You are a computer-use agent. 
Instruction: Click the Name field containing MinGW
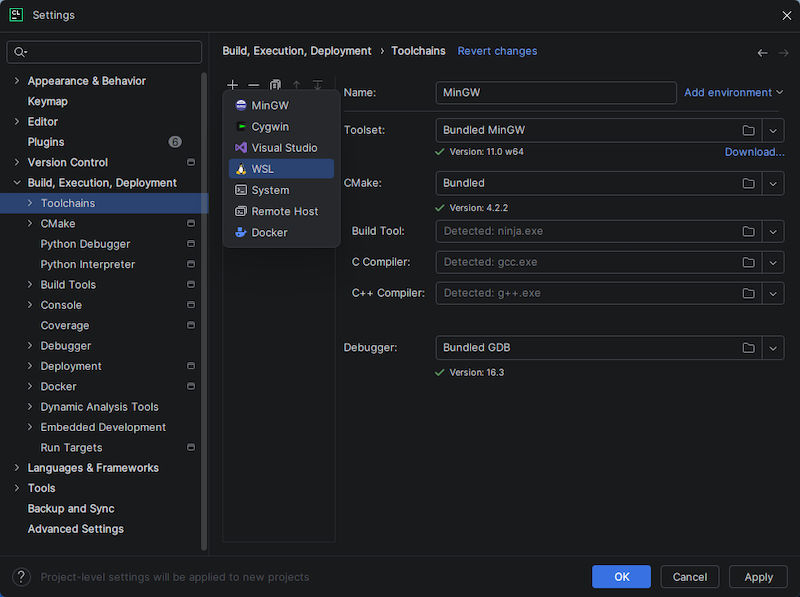click(x=556, y=92)
